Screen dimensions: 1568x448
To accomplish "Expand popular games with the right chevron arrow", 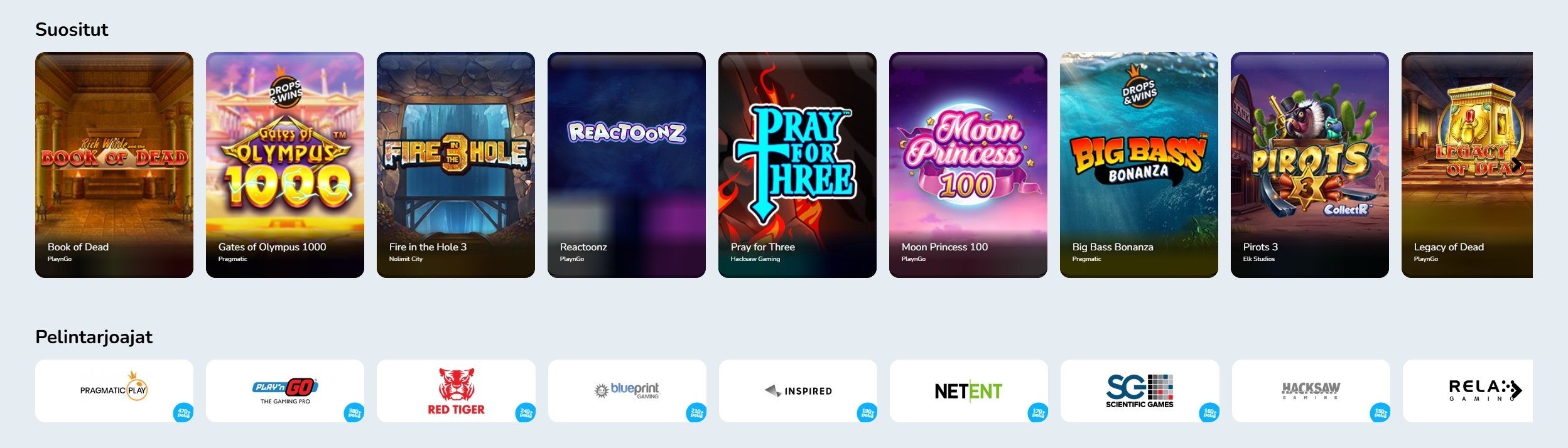I will (1517, 165).
